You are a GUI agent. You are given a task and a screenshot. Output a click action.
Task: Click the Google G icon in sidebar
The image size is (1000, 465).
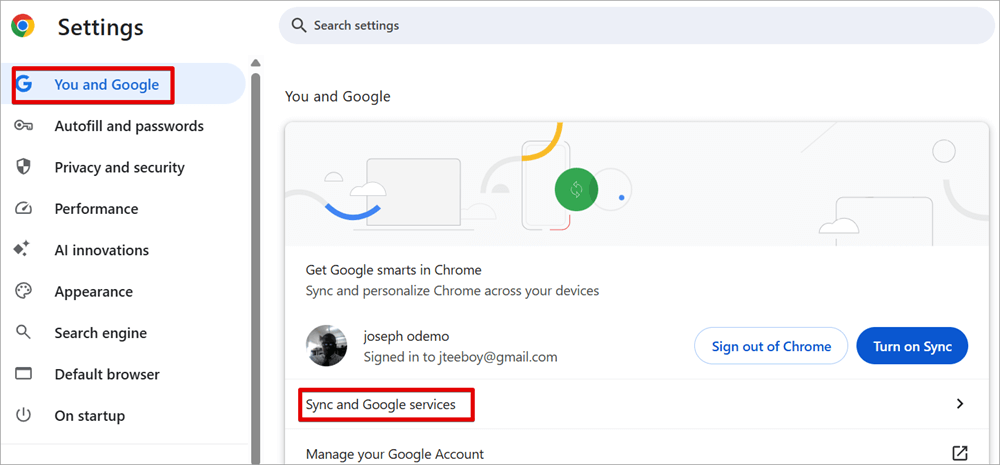coord(24,85)
